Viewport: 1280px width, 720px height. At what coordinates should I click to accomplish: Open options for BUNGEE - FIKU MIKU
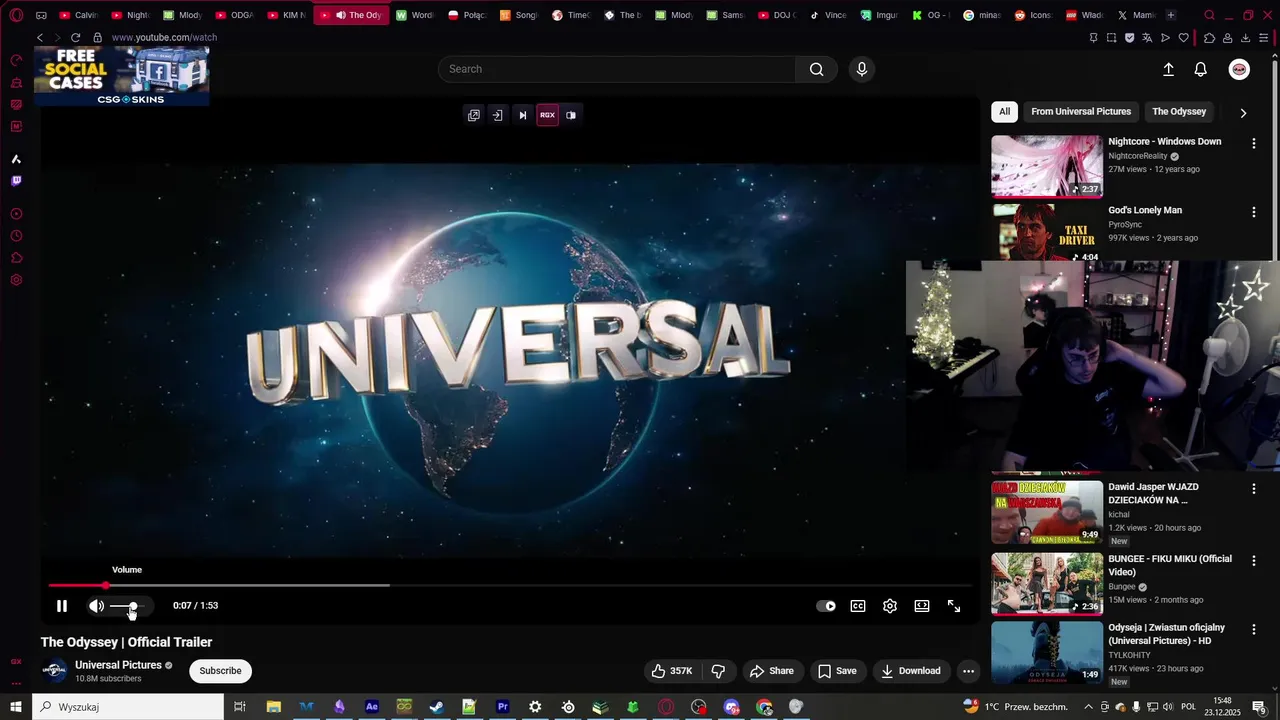(1253, 561)
